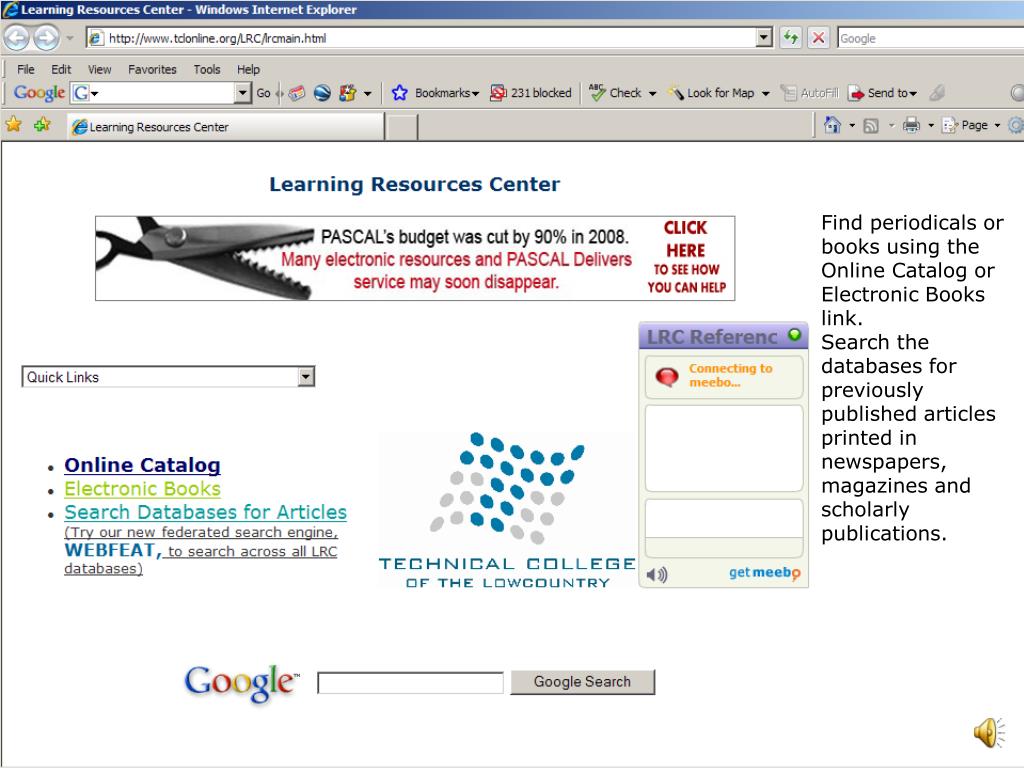Click the blue globe icon in Google toolbar
The width and height of the screenshot is (1024, 768).
coord(322,93)
